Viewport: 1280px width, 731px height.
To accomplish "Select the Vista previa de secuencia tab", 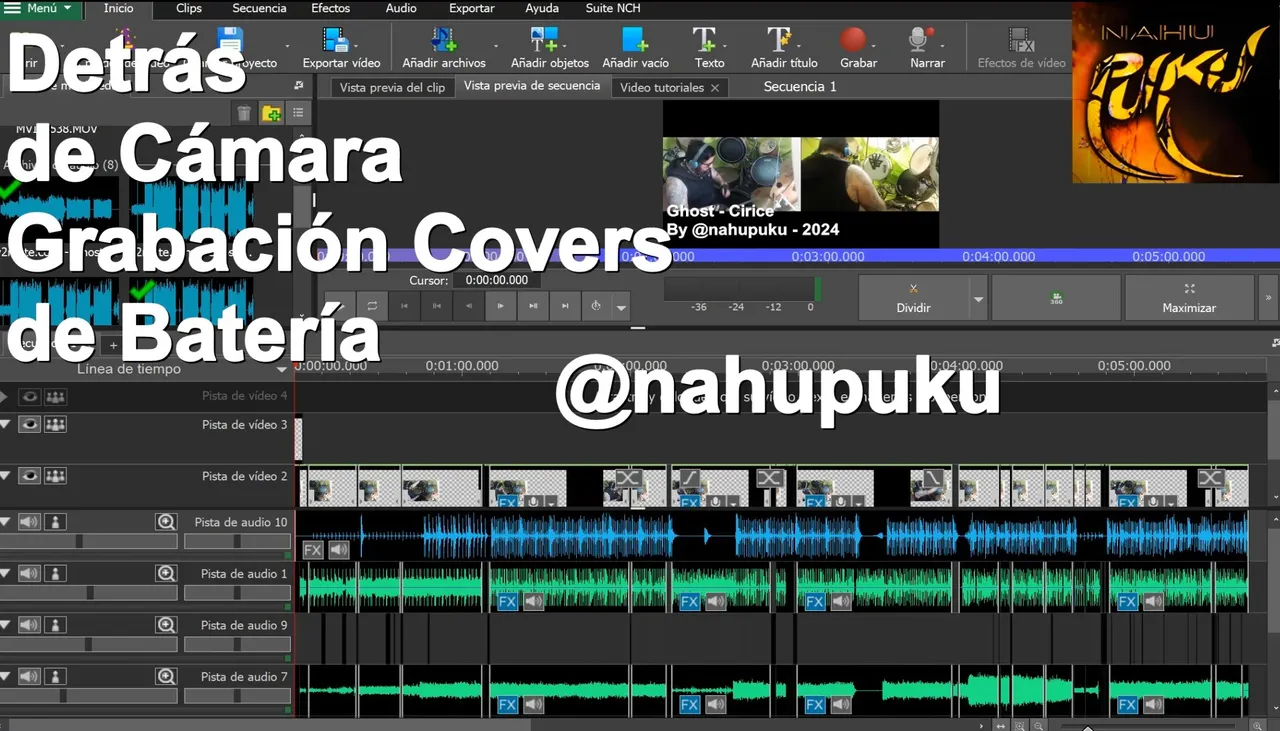I will click(532, 86).
